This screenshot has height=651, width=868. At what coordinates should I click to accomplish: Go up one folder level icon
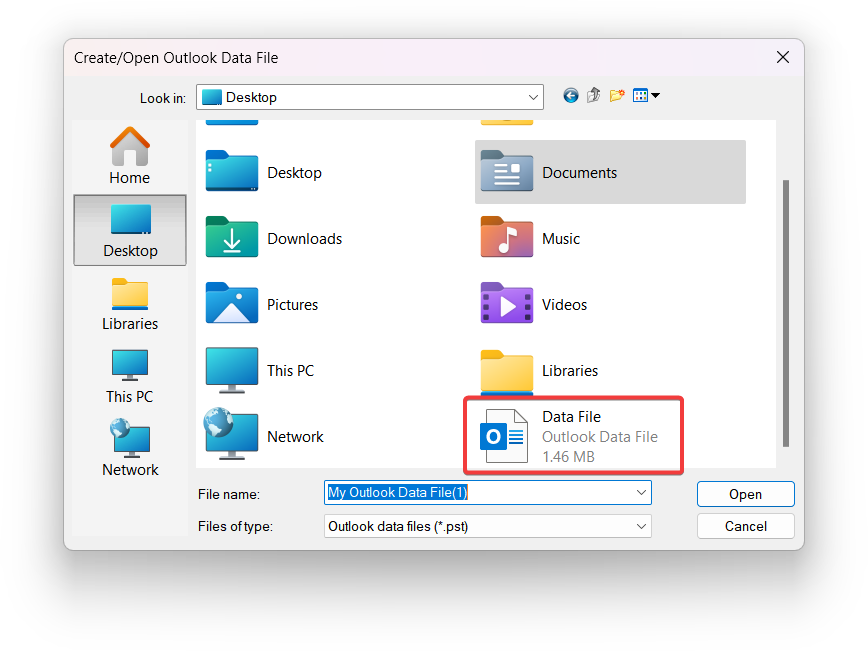[x=593, y=96]
